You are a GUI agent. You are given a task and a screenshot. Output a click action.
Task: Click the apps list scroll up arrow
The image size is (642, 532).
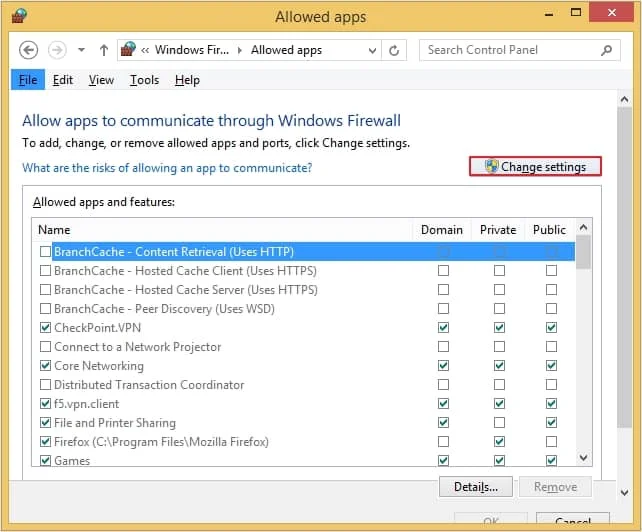coord(583,227)
